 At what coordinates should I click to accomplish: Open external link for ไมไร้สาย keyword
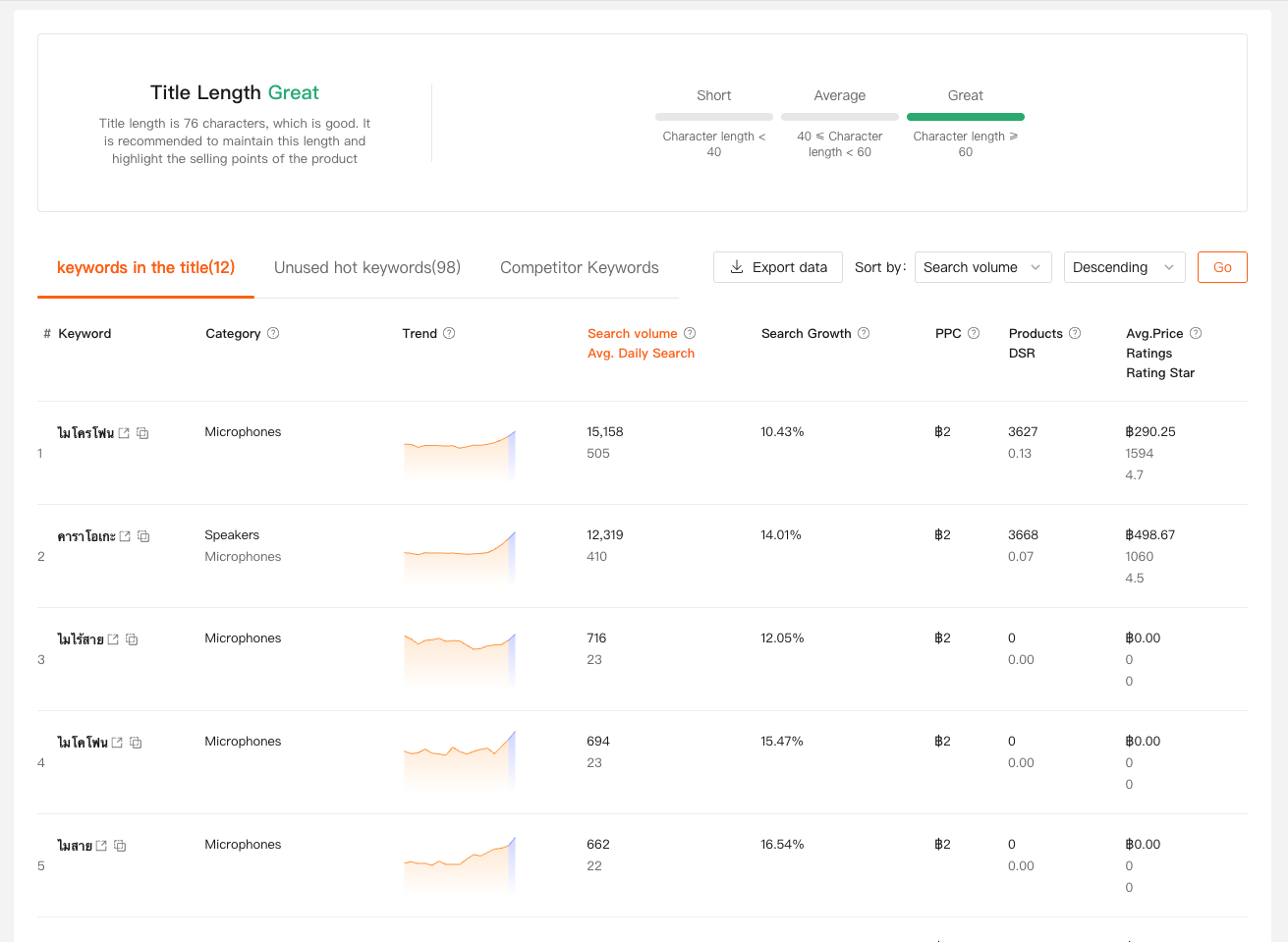(x=113, y=639)
